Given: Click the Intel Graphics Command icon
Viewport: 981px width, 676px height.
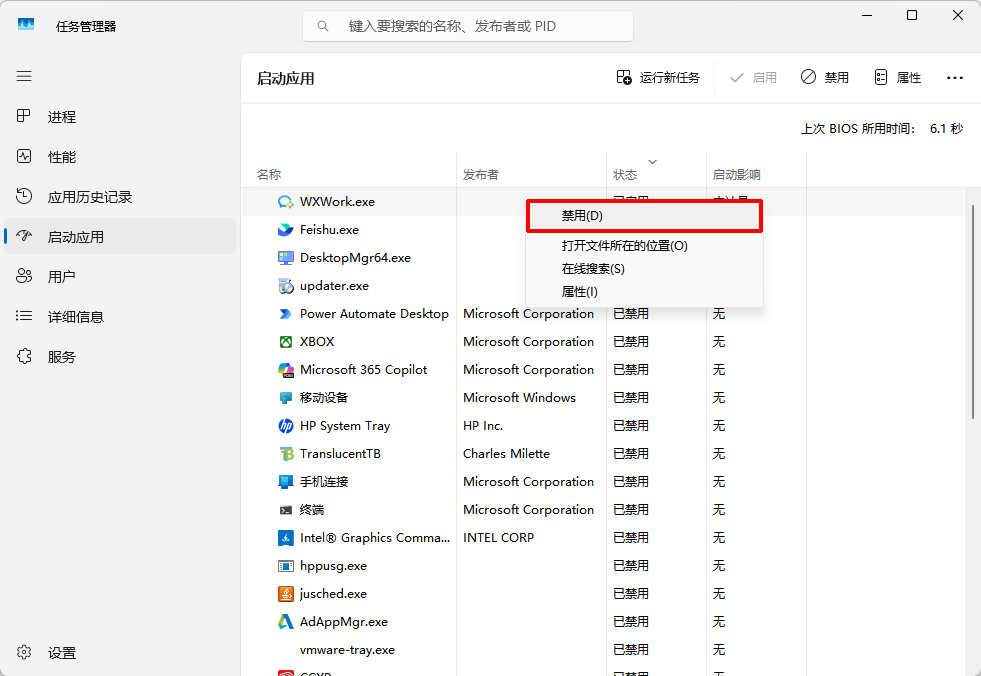Looking at the screenshot, I should coord(285,538).
